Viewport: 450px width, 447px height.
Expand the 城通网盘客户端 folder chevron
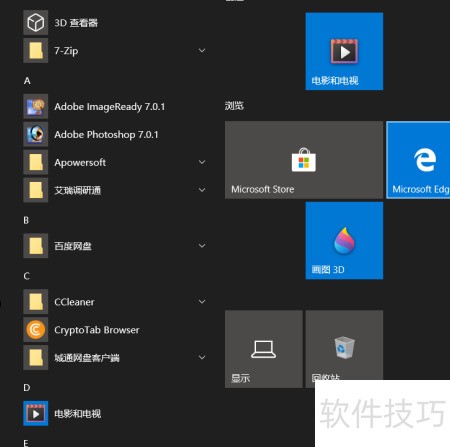point(202,358)
